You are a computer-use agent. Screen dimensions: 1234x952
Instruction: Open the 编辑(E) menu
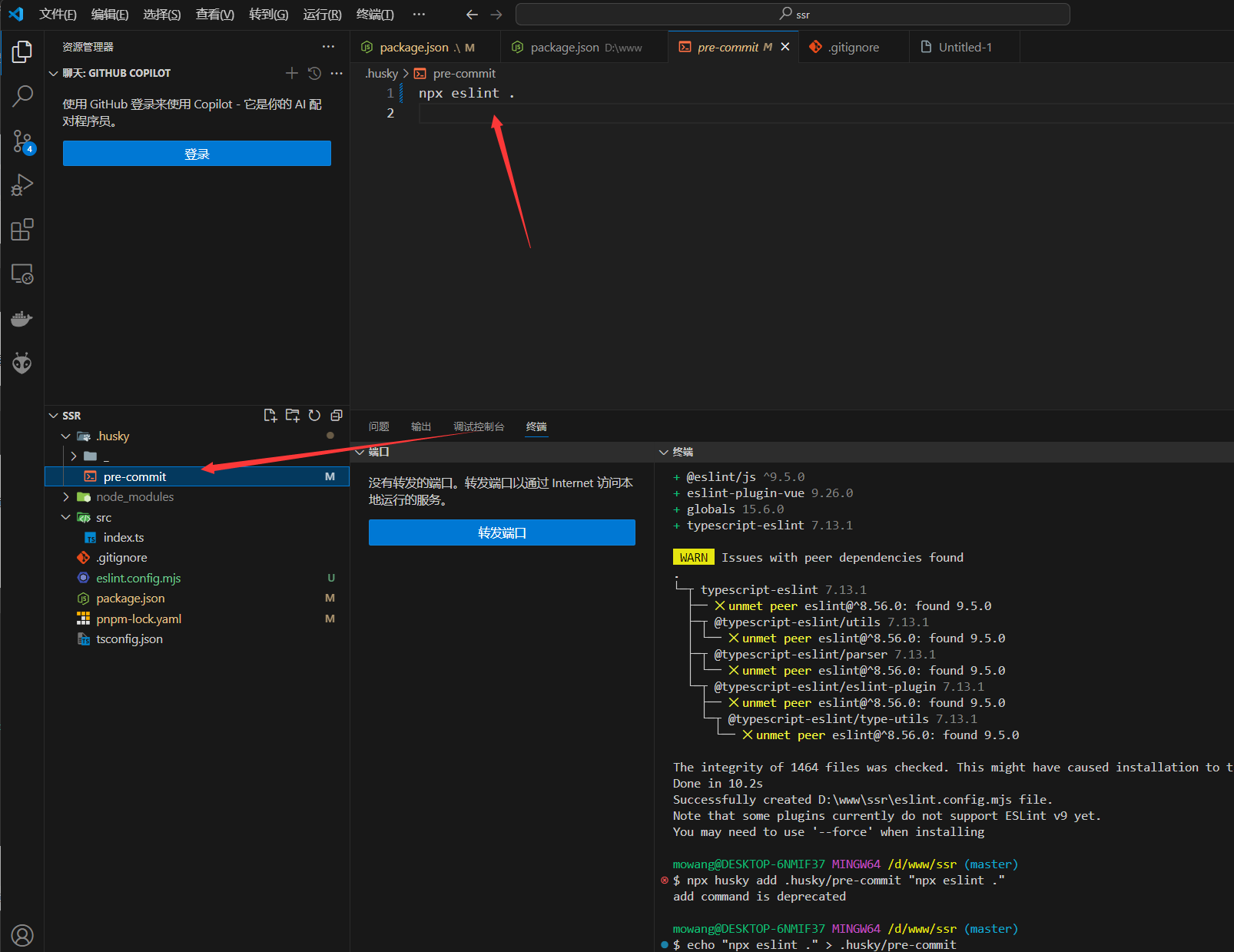click(x=110, y=15)
